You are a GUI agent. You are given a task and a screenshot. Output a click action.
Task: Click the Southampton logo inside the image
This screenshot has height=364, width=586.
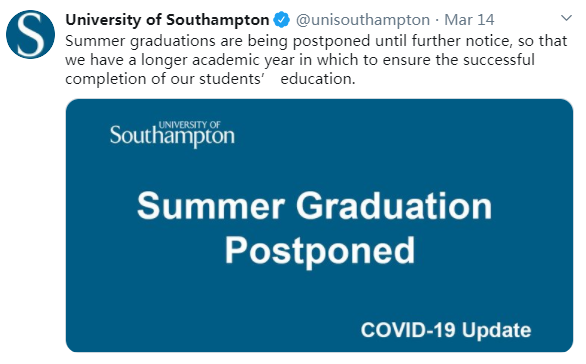pos(172,134)
